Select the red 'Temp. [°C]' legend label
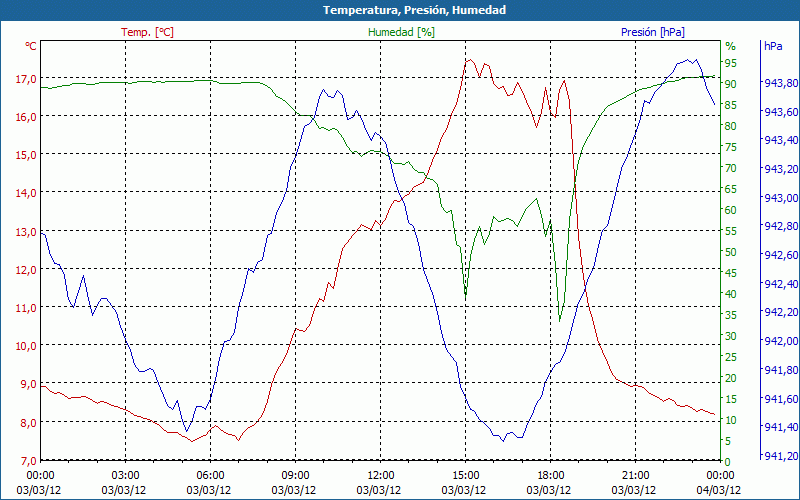Image resolution: width=800 pixels, height=500 pixels. tap(147, 32)
